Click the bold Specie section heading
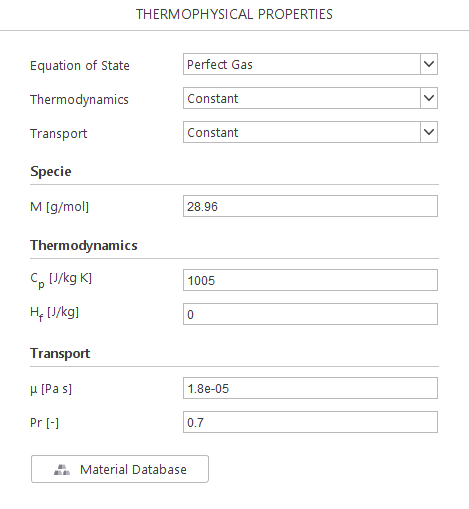 click(51, 171)
